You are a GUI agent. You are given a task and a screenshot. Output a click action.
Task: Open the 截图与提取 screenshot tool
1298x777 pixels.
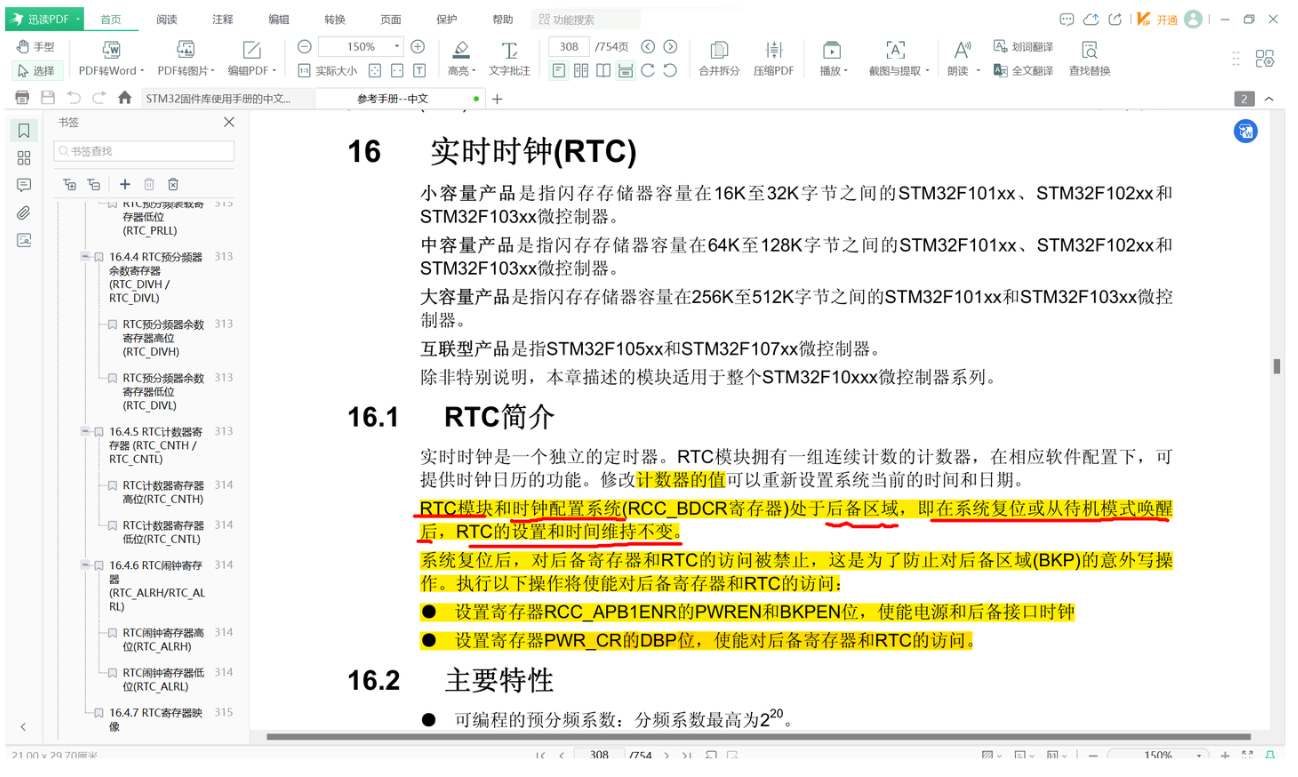click(x=898, y=58)
